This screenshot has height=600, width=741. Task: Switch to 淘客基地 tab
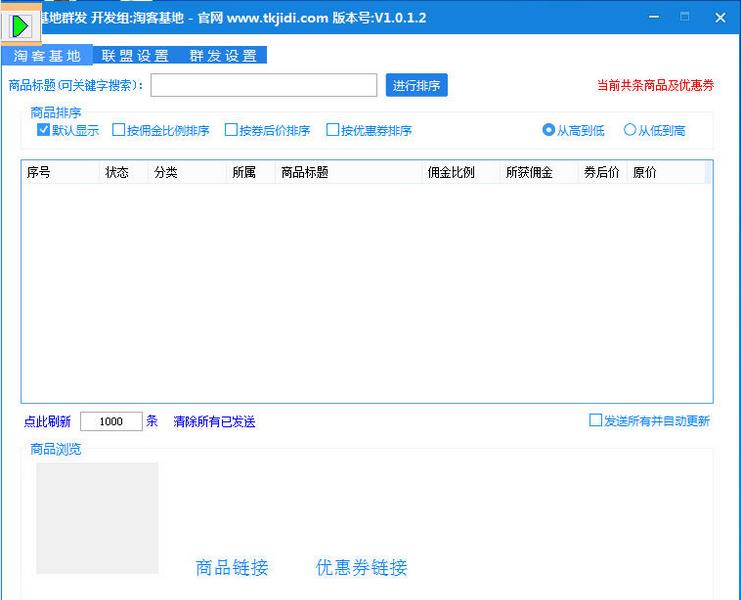click(47, 56)
